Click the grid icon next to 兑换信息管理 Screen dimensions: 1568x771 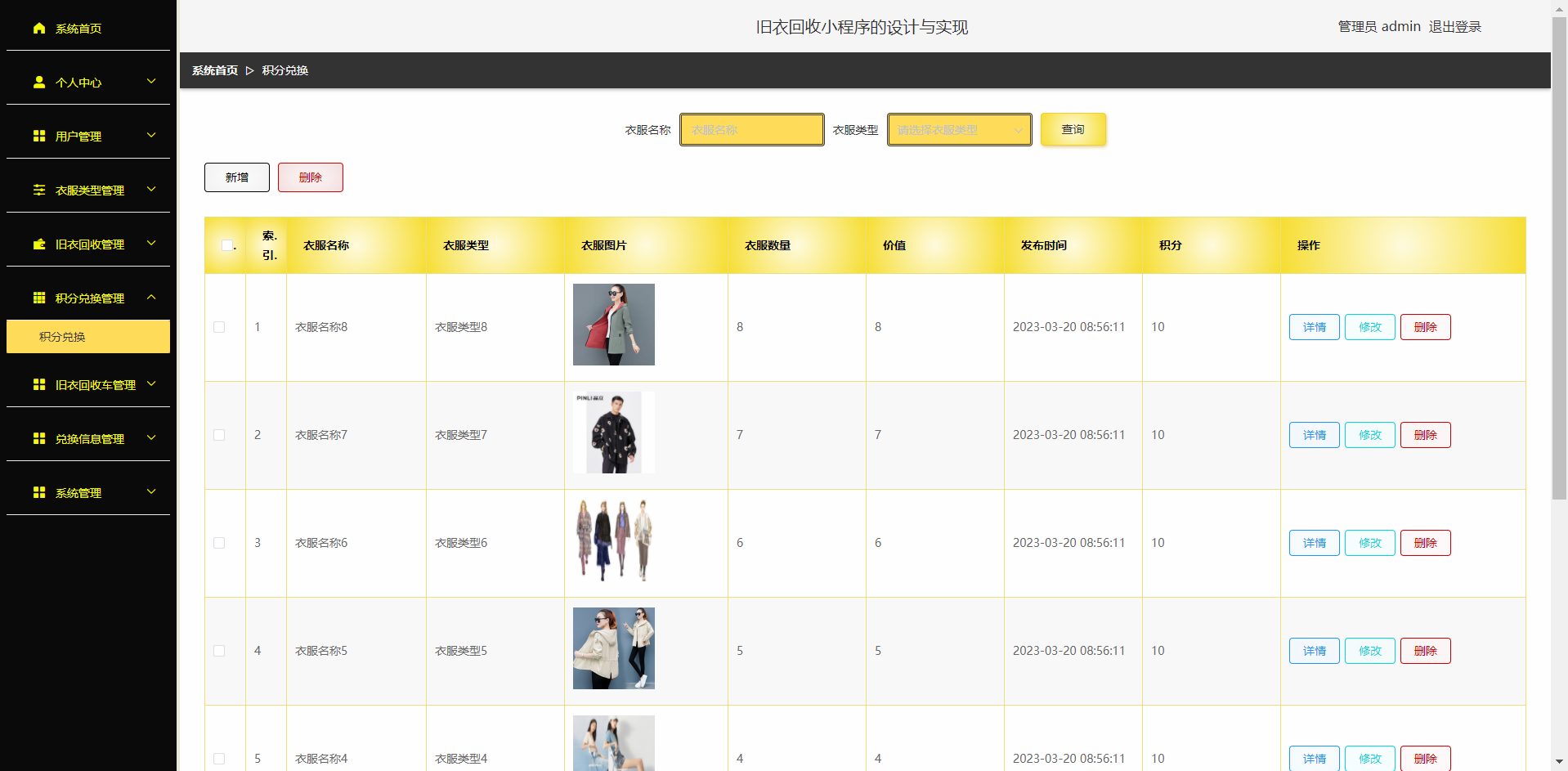(39, 439)
